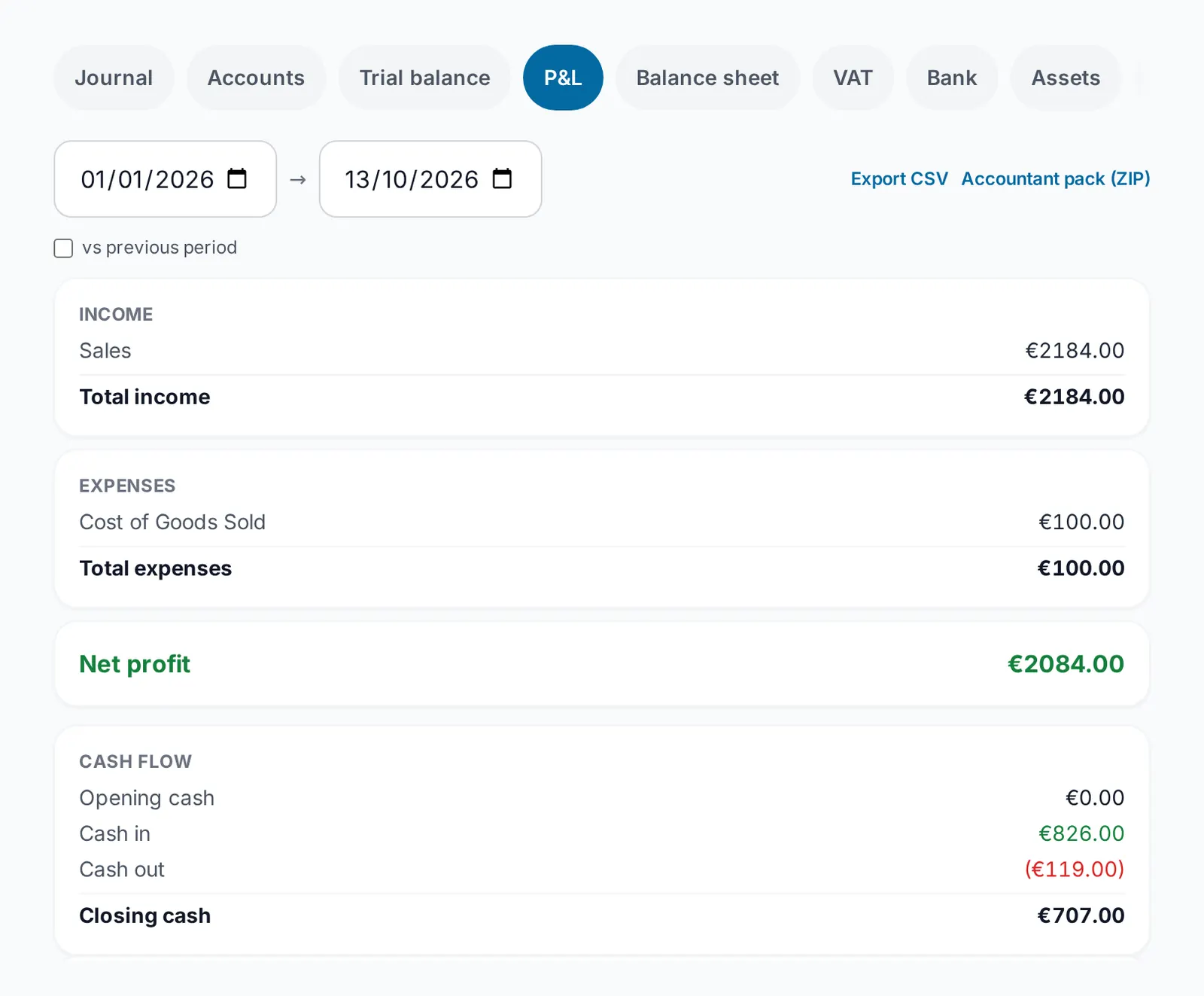The height and width of the screenshot is (996, 1204).
Task: Switch to the Journal tab
Action: point(114,78)
